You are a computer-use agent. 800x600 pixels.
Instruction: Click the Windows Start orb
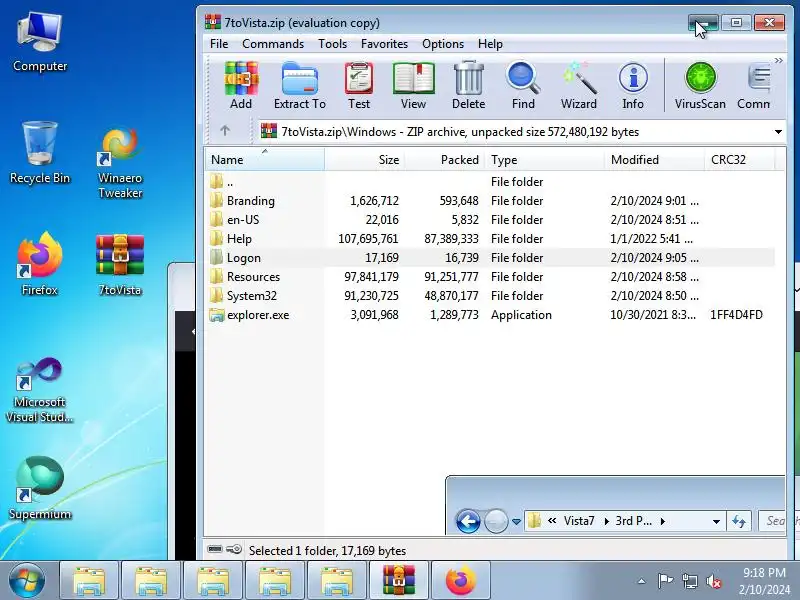click(26, 580)
